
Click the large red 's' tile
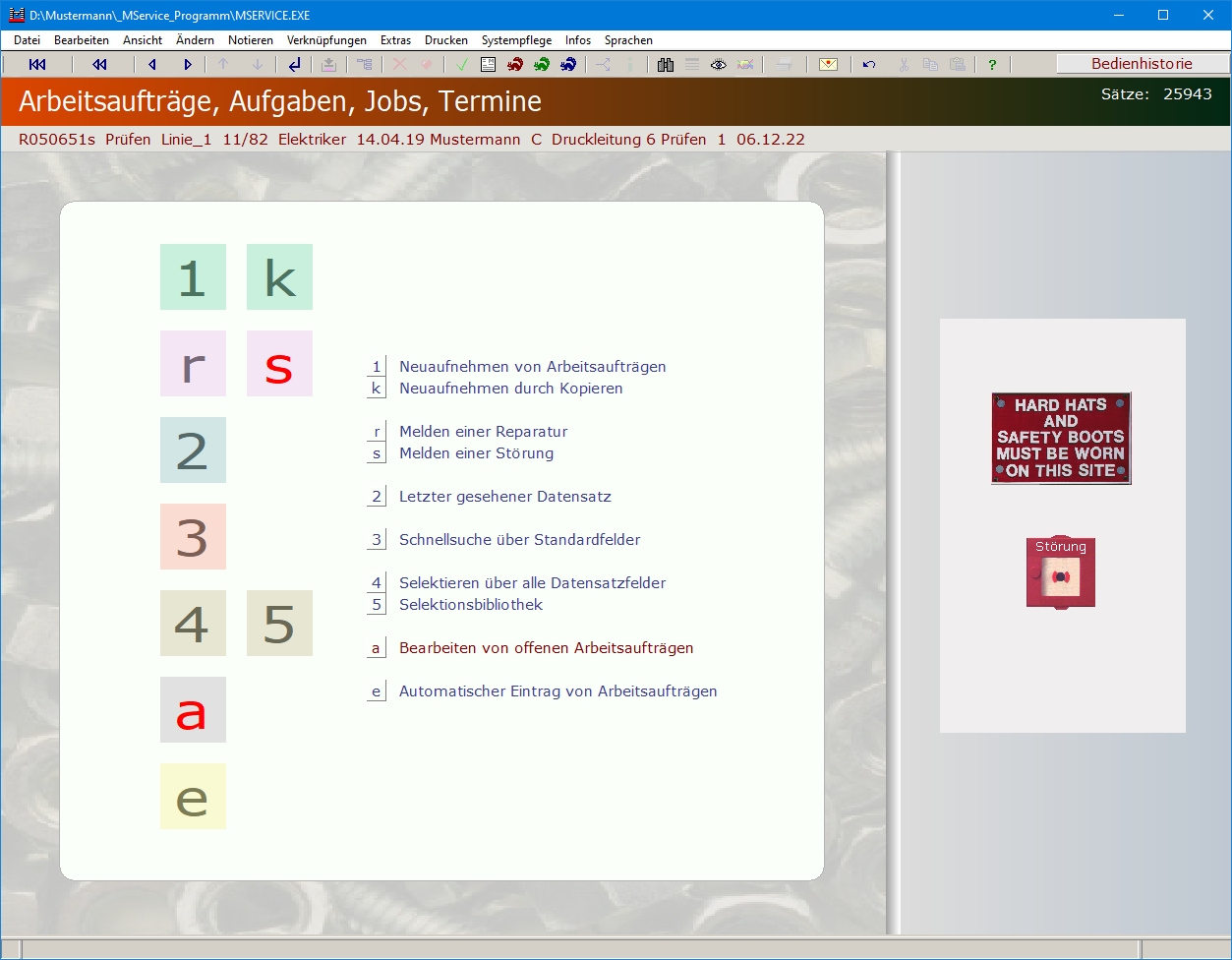[x=279, y=364]
